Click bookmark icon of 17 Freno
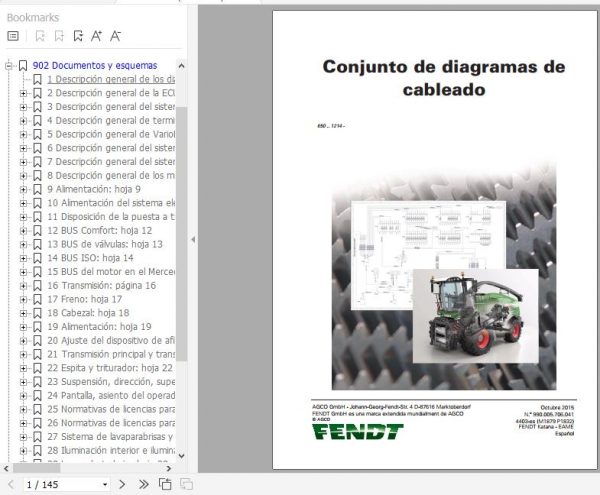Screen dimensions: 600x495 37,300
